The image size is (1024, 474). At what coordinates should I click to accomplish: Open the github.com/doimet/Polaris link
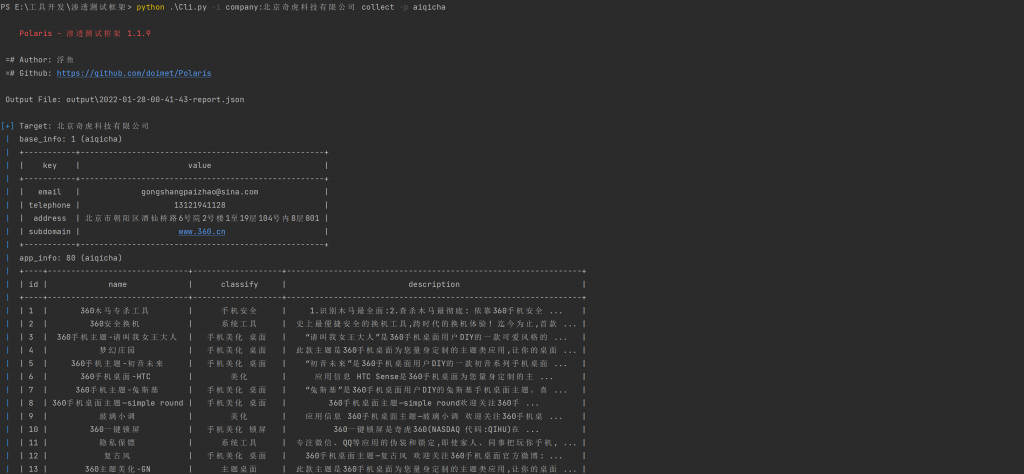tap(134, 73)
